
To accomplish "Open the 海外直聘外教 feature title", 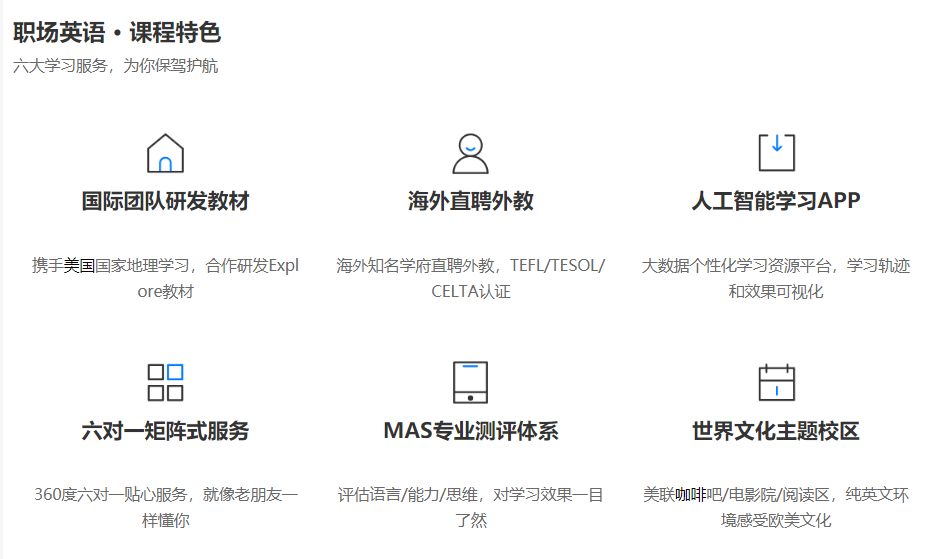I will click(x=470, y=201).
